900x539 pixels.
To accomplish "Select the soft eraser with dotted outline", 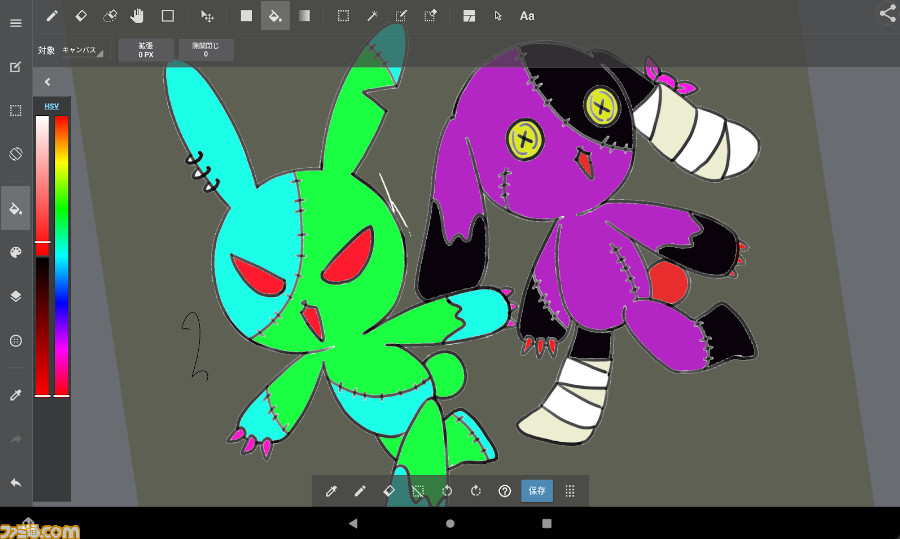I will tap(110, 16).
